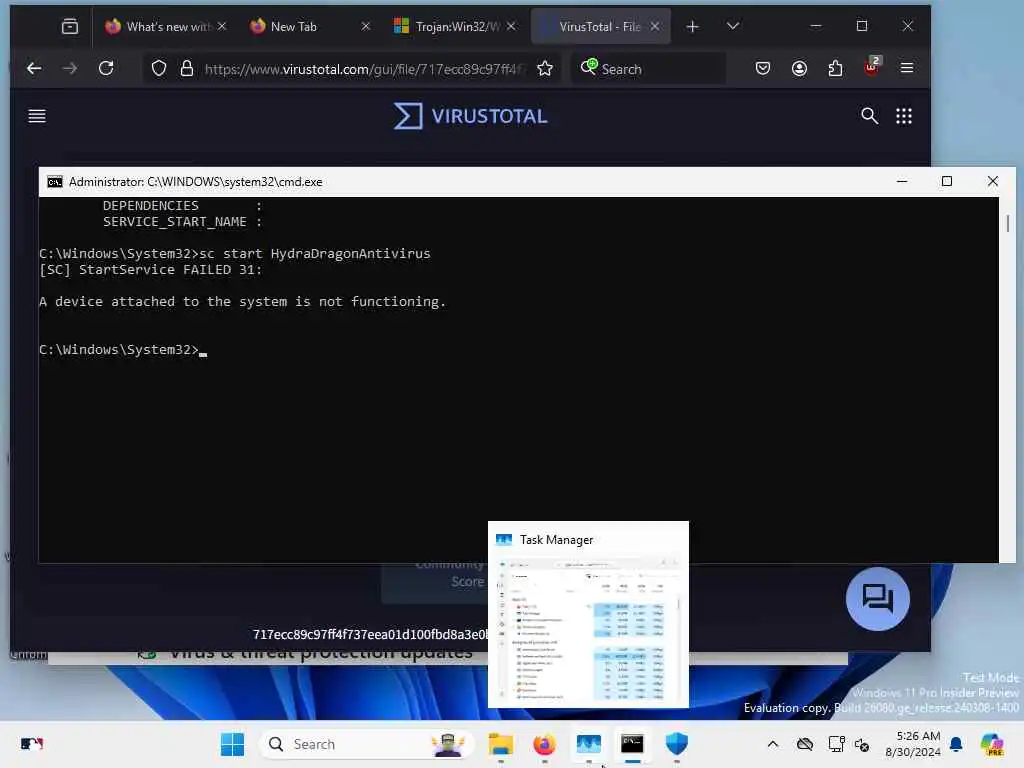The image size is (1024, 768).
Task: Click the OneDrive cloud tray icon
Action: point(805,744)
